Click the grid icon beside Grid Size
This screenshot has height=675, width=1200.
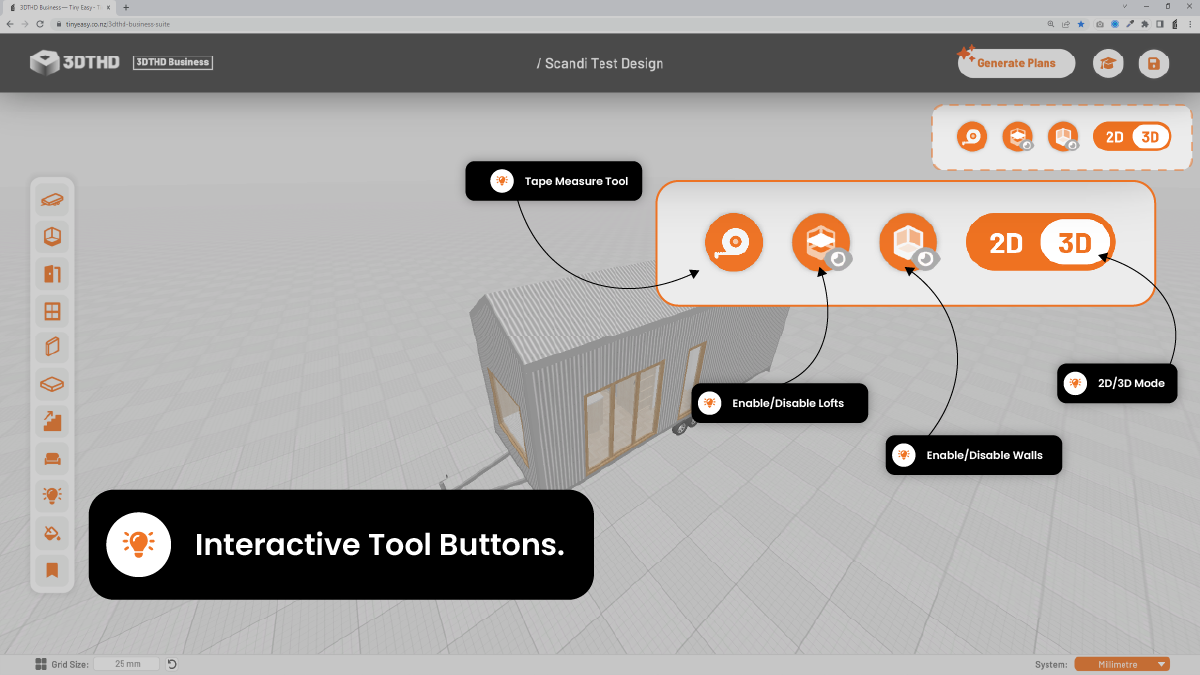41,664
